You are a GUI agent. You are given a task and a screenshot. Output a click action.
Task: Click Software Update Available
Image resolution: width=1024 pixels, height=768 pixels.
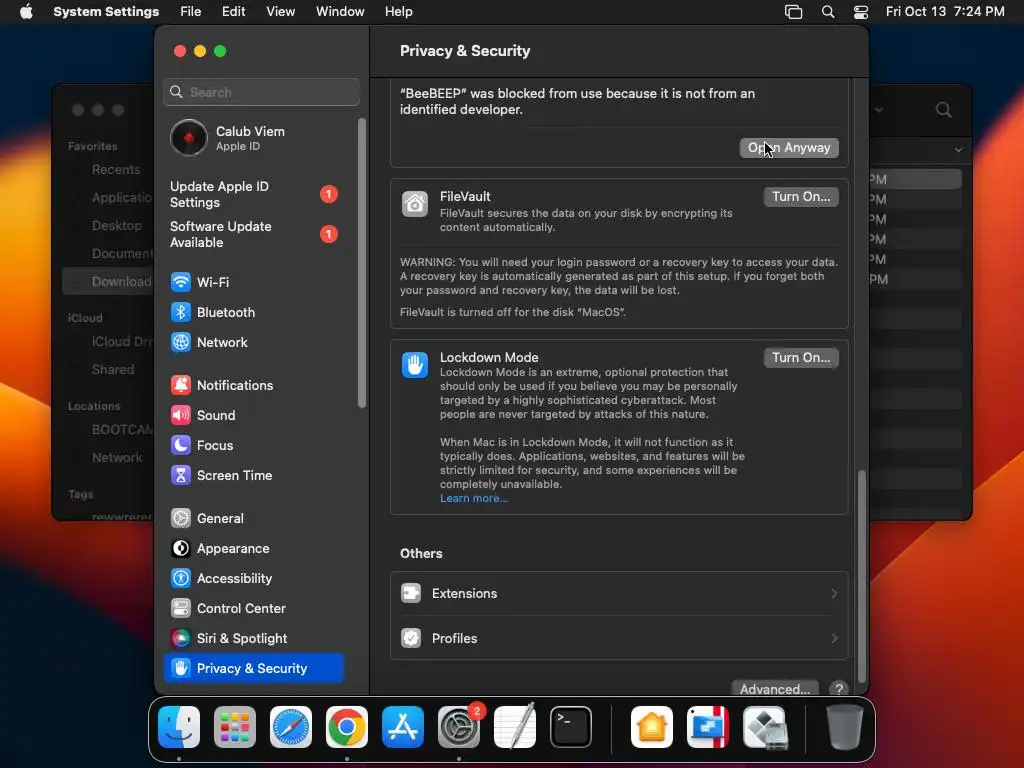pos(253,234)
